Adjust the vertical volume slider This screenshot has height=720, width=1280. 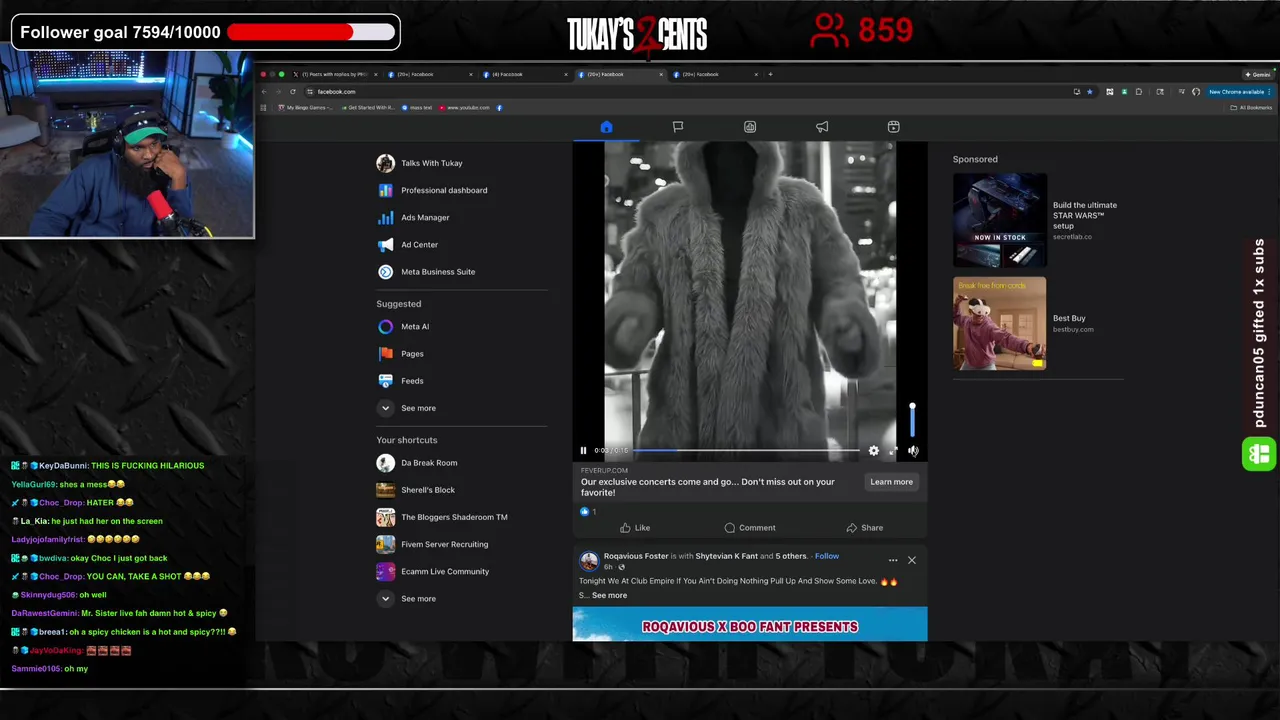point(912,420)
